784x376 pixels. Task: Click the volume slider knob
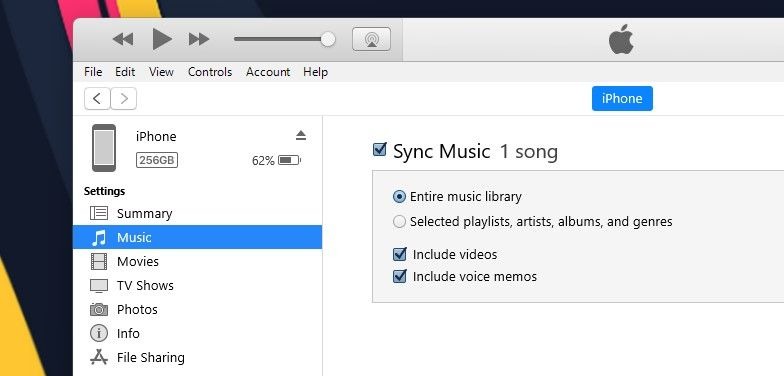coord(328,39)
